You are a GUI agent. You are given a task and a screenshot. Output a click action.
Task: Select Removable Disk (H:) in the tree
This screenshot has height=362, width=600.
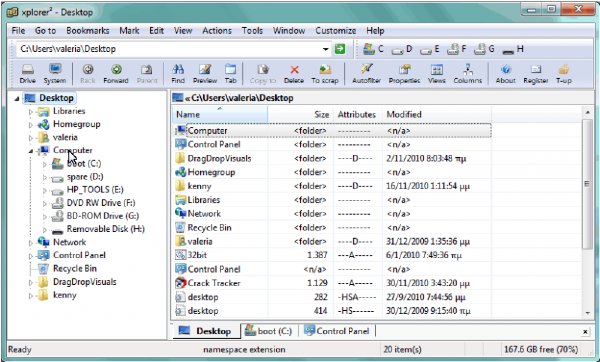(106, 229)
